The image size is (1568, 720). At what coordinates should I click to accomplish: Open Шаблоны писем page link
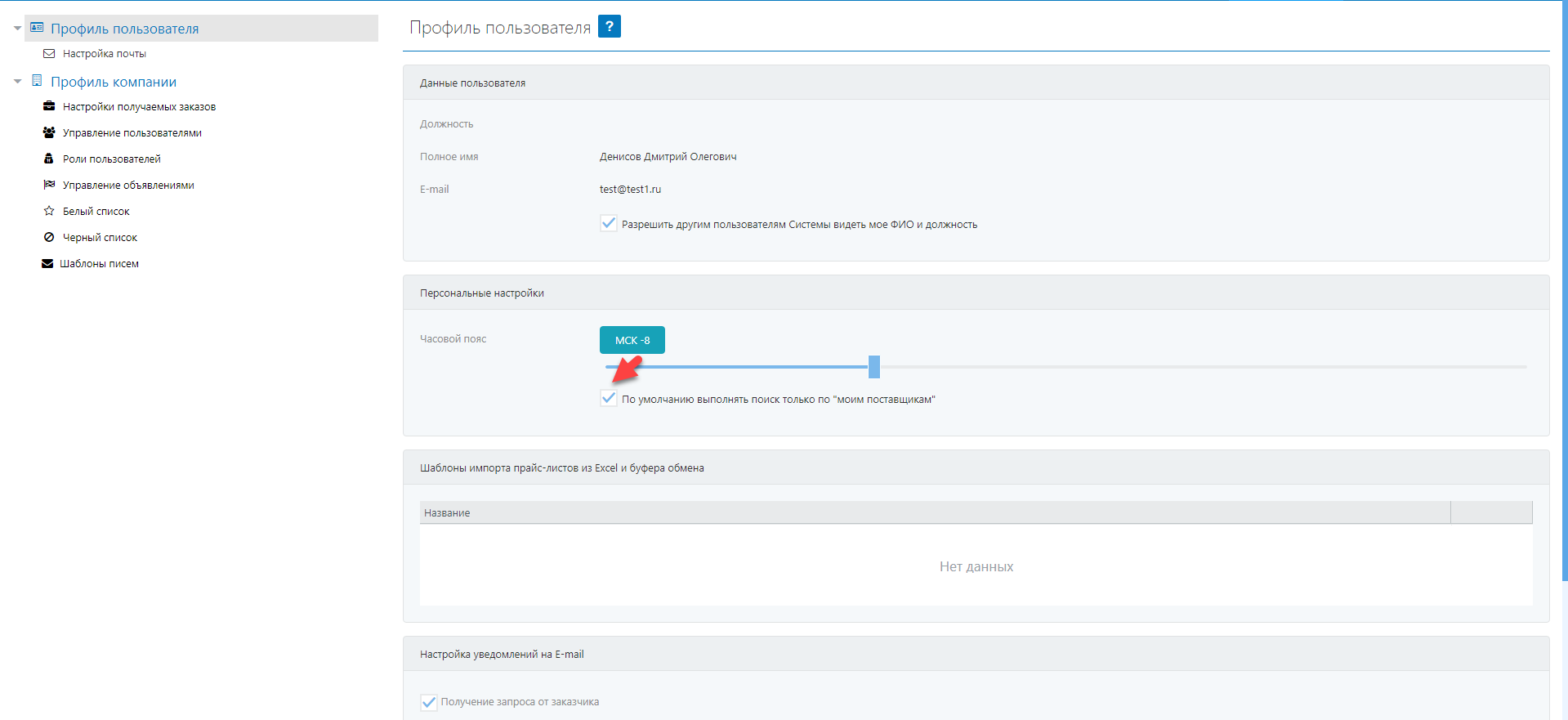click(99, 263)
